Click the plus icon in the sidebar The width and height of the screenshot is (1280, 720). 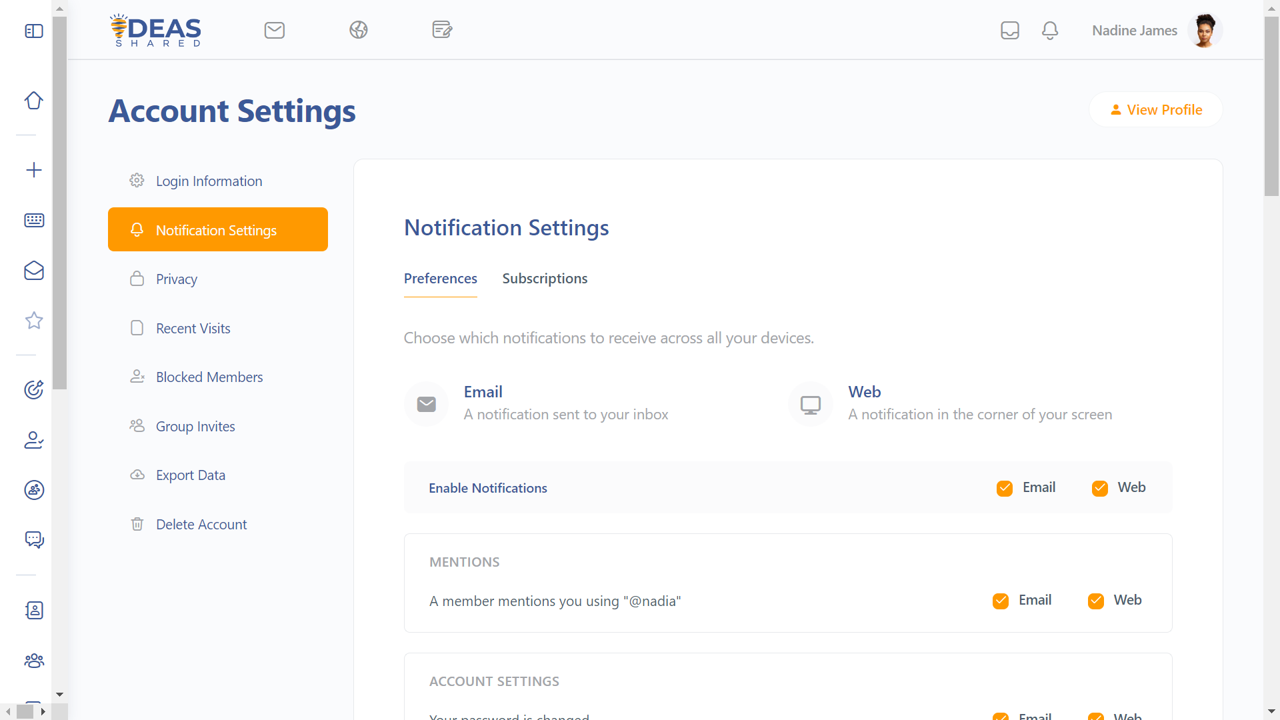(34, 170)
